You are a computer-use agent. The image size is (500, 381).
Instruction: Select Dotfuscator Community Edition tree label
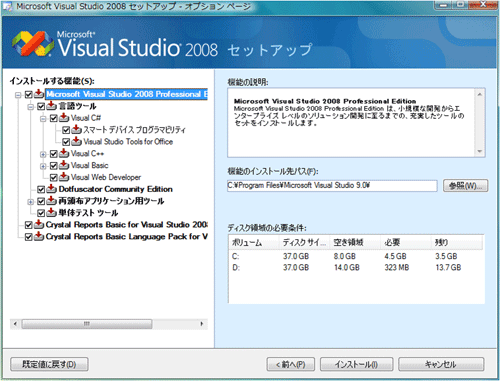115,189
